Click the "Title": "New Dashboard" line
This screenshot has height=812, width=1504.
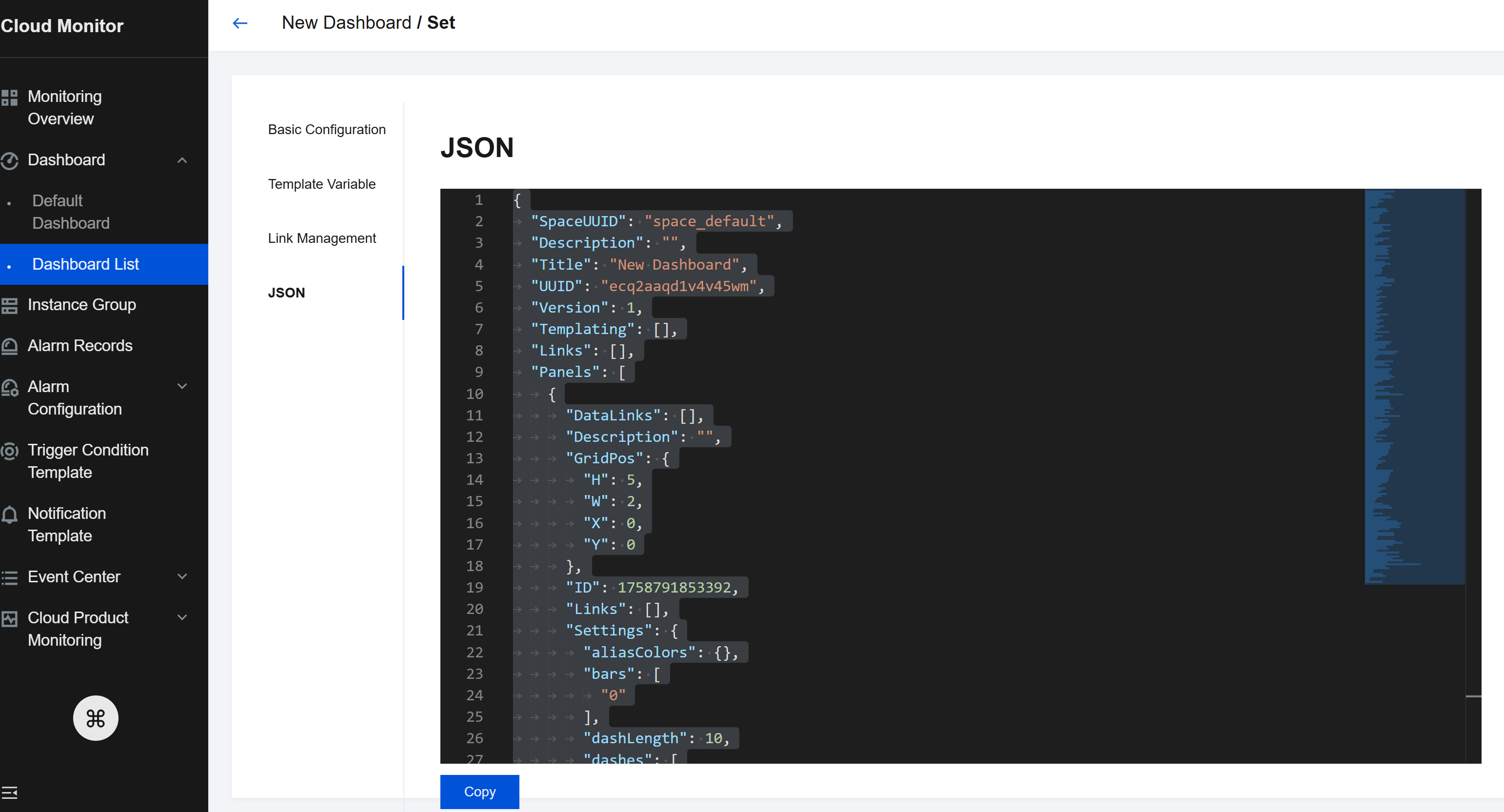tap(638, 264)
